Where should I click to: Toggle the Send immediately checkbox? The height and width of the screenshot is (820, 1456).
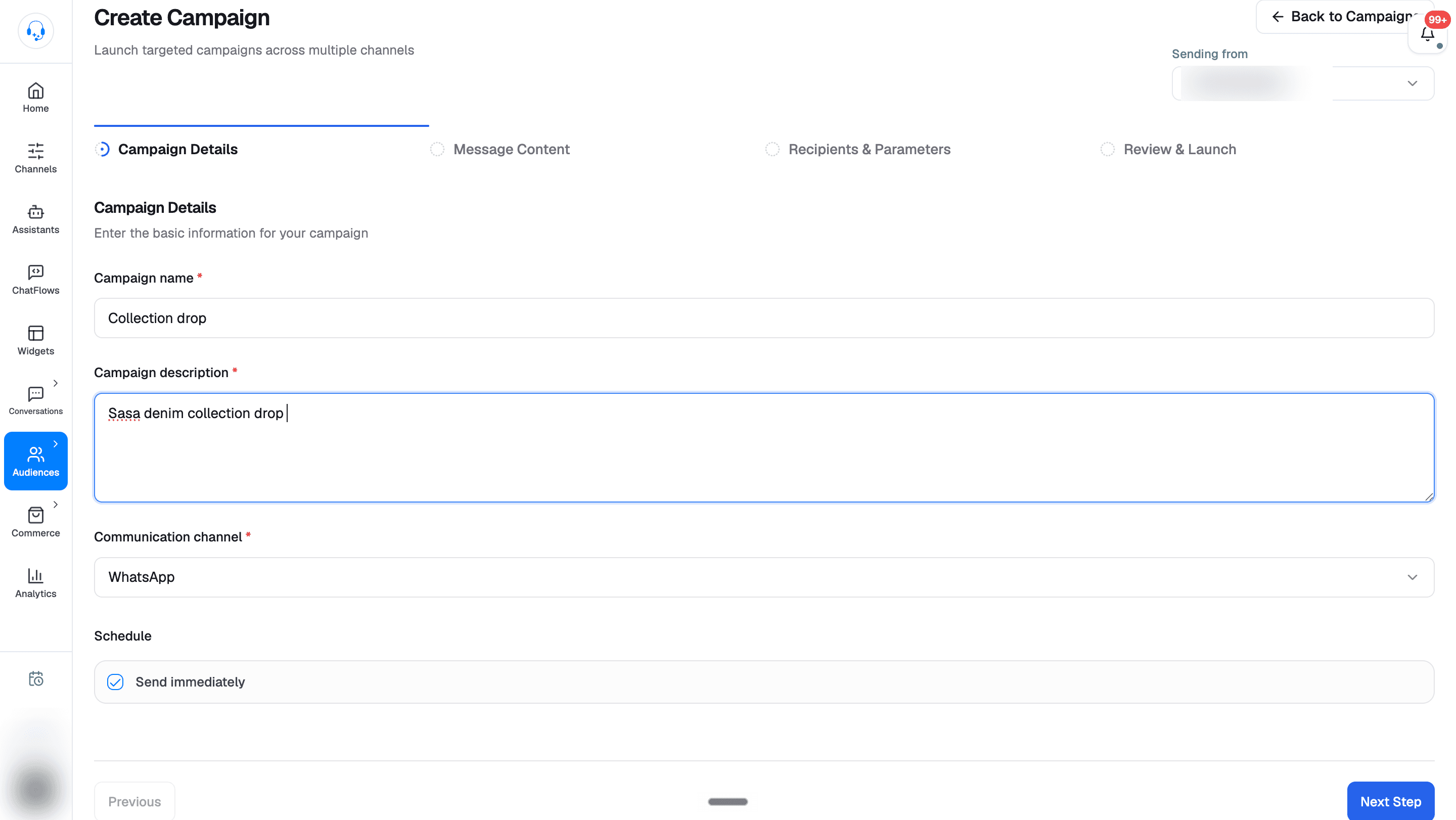115,682
